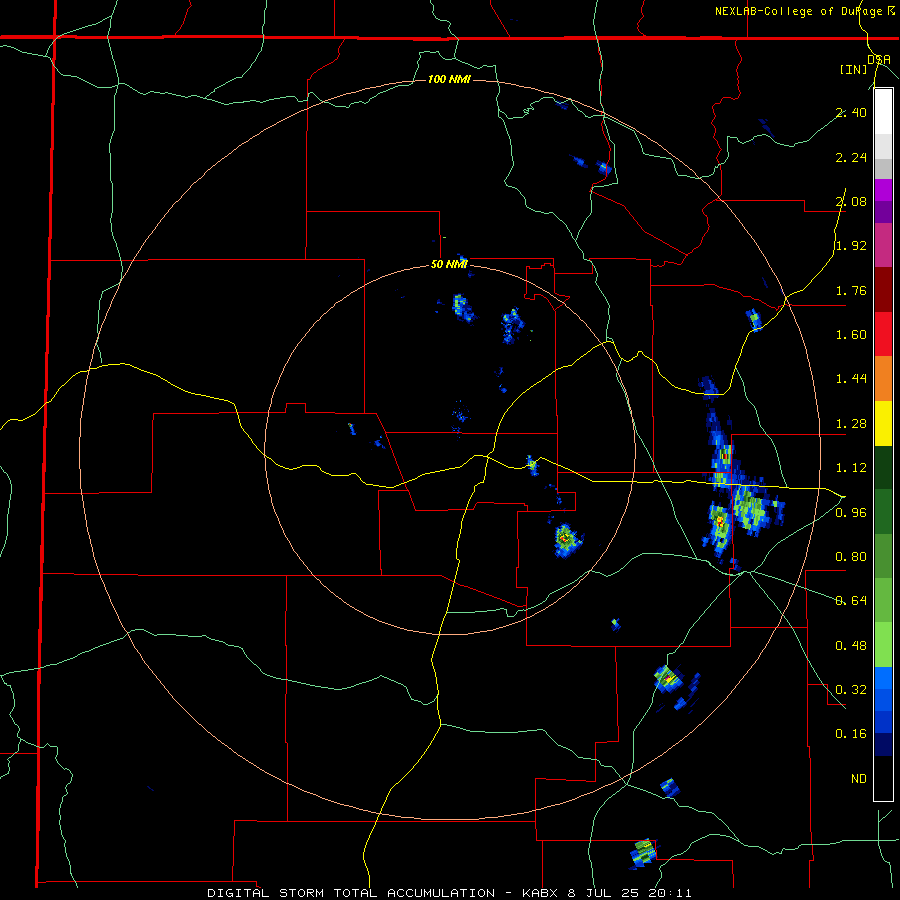
Task: Click the bright purple legend swatch
Action: click(x=883, y=190)
